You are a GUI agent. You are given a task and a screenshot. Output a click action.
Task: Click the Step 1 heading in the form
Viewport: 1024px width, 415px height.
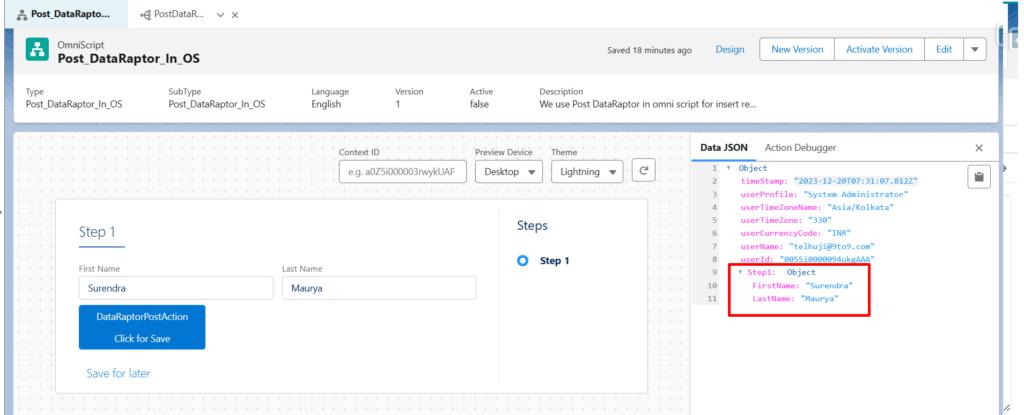click(97, 232)
